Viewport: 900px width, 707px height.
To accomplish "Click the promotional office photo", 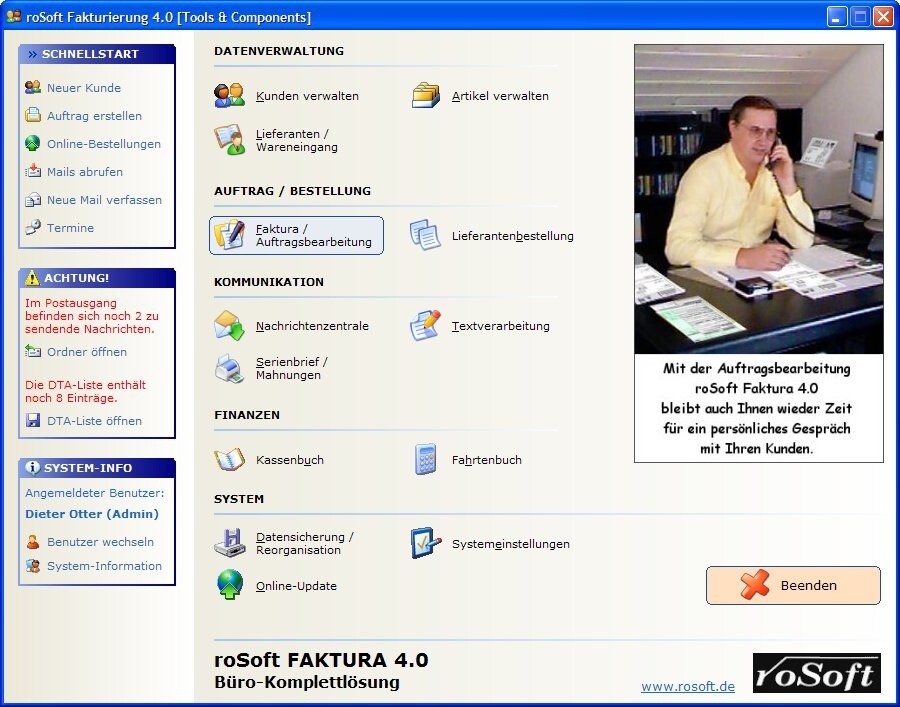I will [758, 199].
